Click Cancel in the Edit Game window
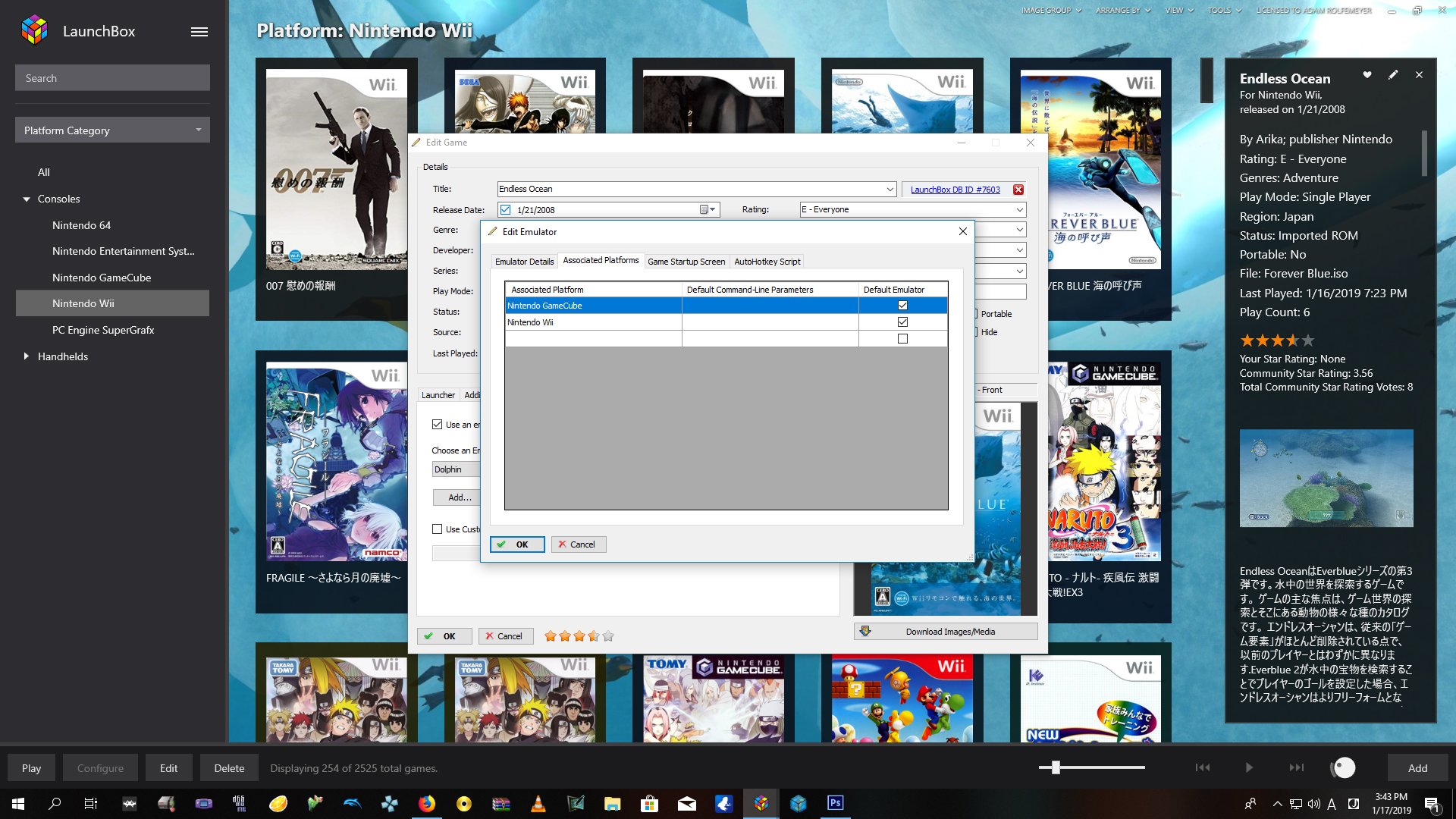1456x819 pixels. point(505,636)
